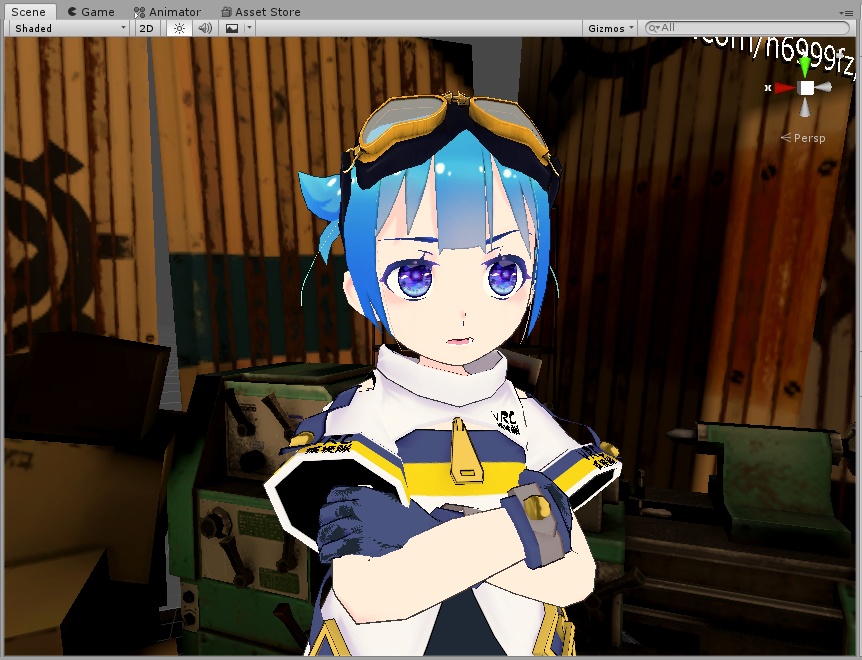
Task: Switch to the Scene tab
Action: click(29, 12)
